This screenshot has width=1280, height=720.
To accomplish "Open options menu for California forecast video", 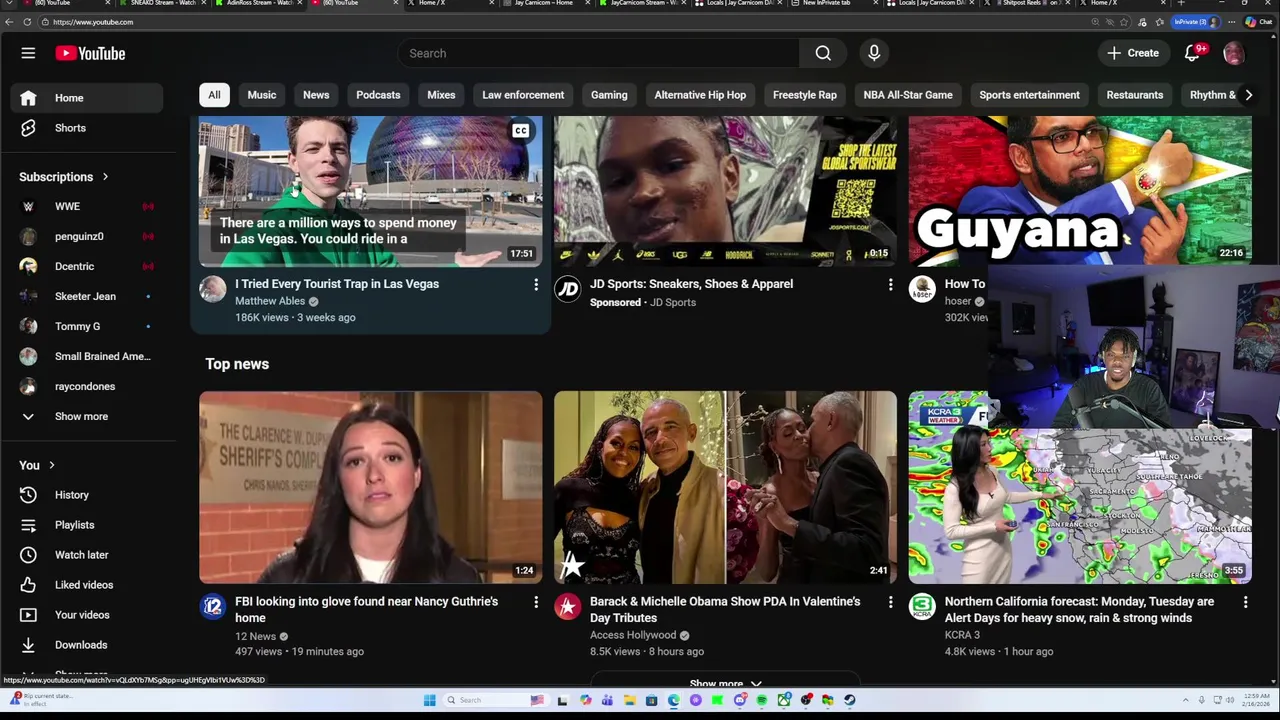I will coord(1245,602).
